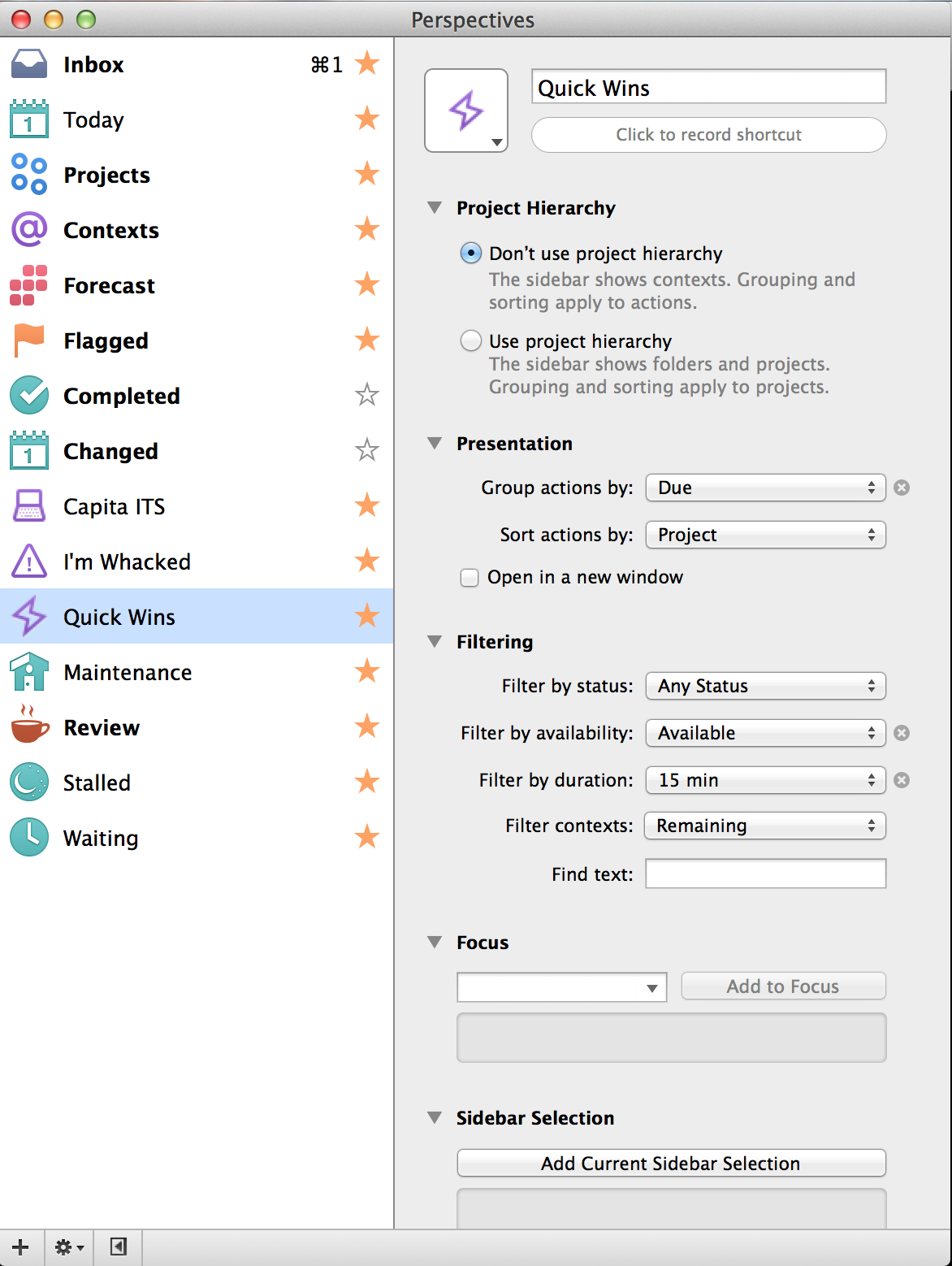Select the Forecast perspective row
Image resolution: width=952 pixels, height=1266 pixels.
[x=197, y=285]
